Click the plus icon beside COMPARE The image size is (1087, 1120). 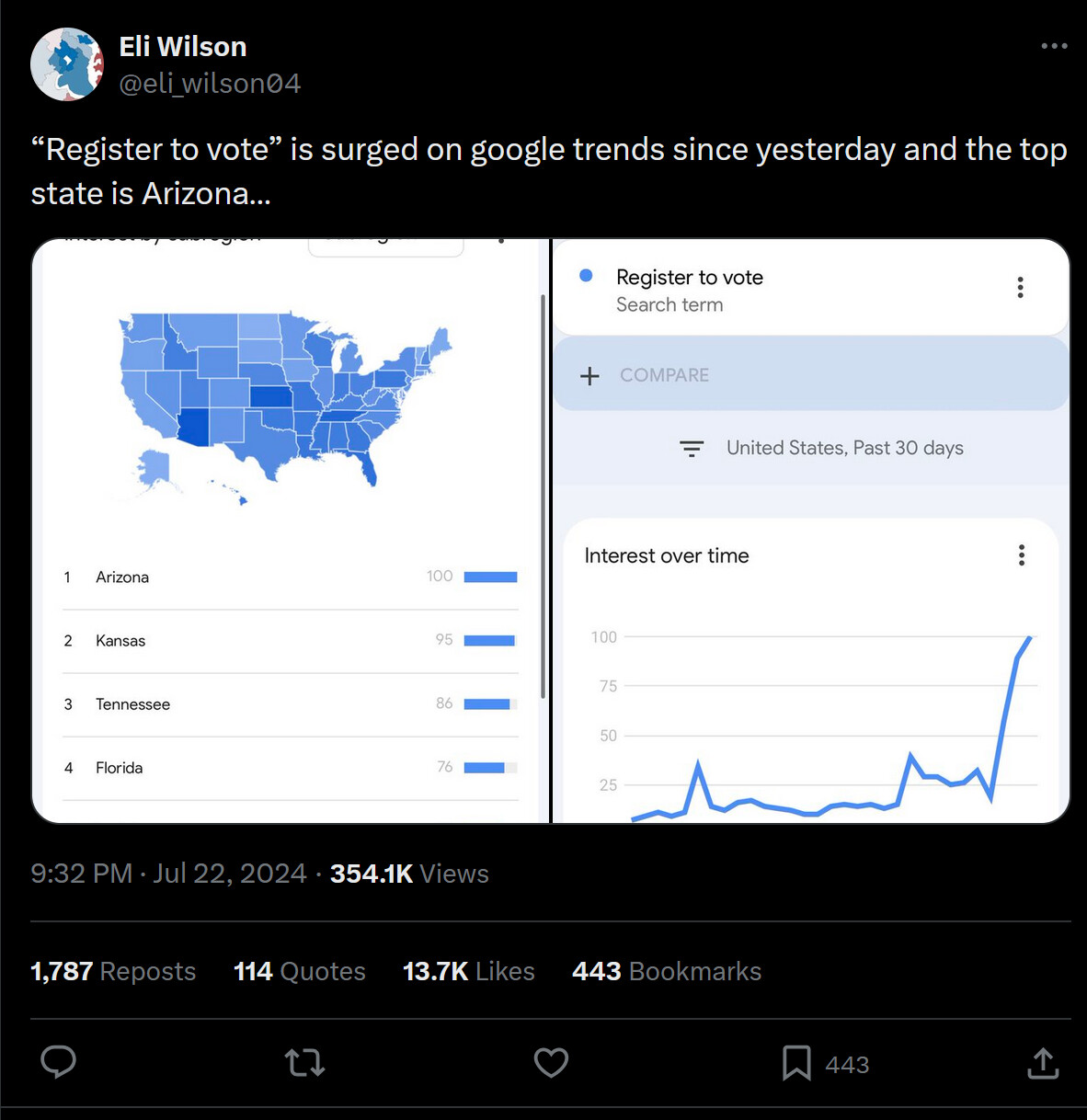pos(589,375)
